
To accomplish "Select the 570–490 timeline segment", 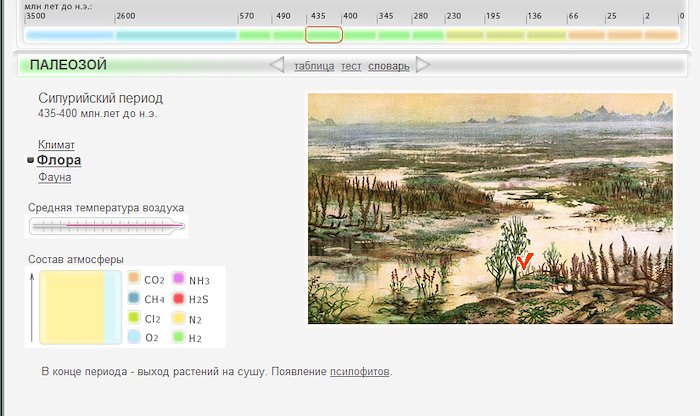I will [x=255, y=35].
